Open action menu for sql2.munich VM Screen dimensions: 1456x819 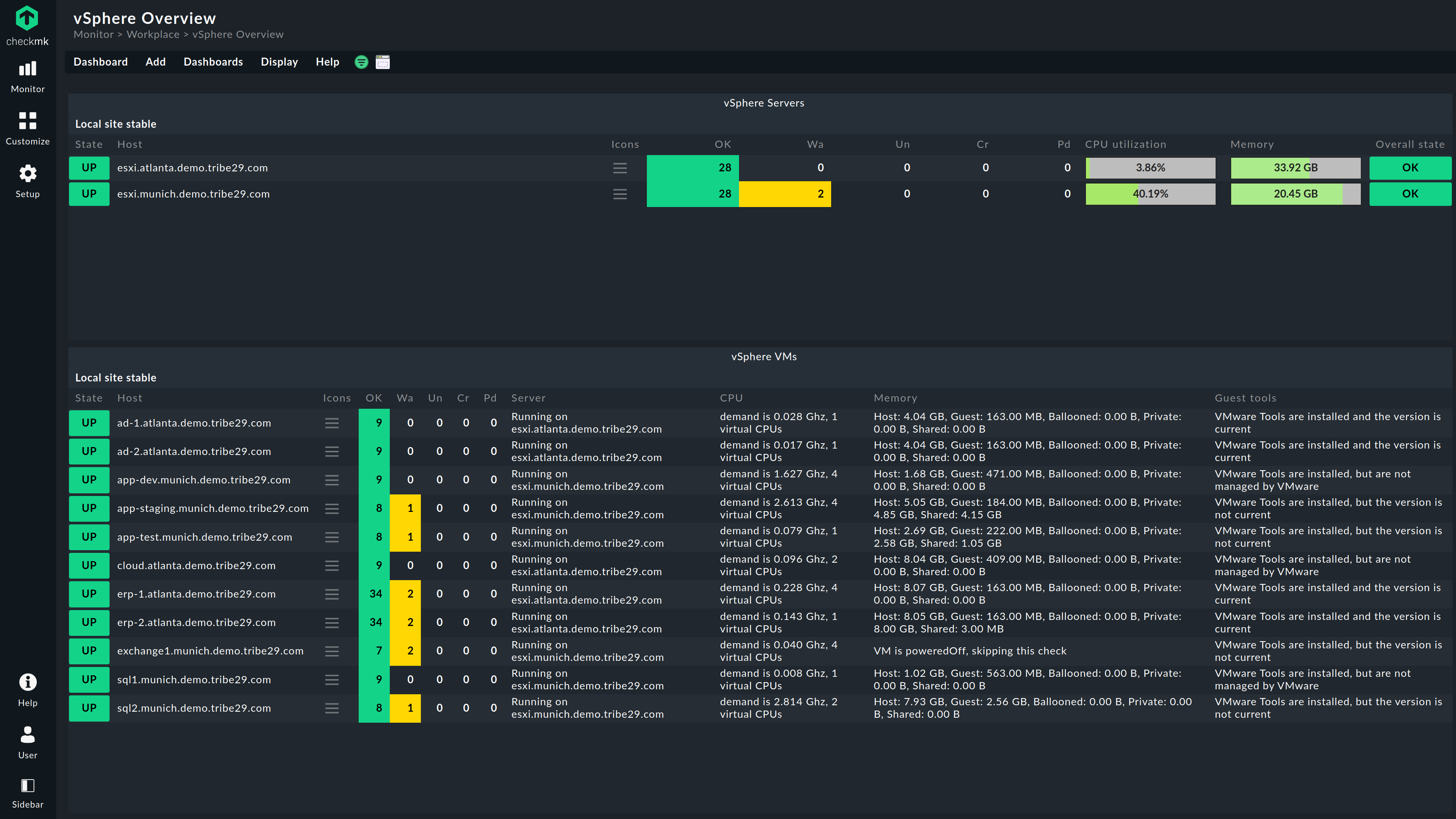point(332,708)
